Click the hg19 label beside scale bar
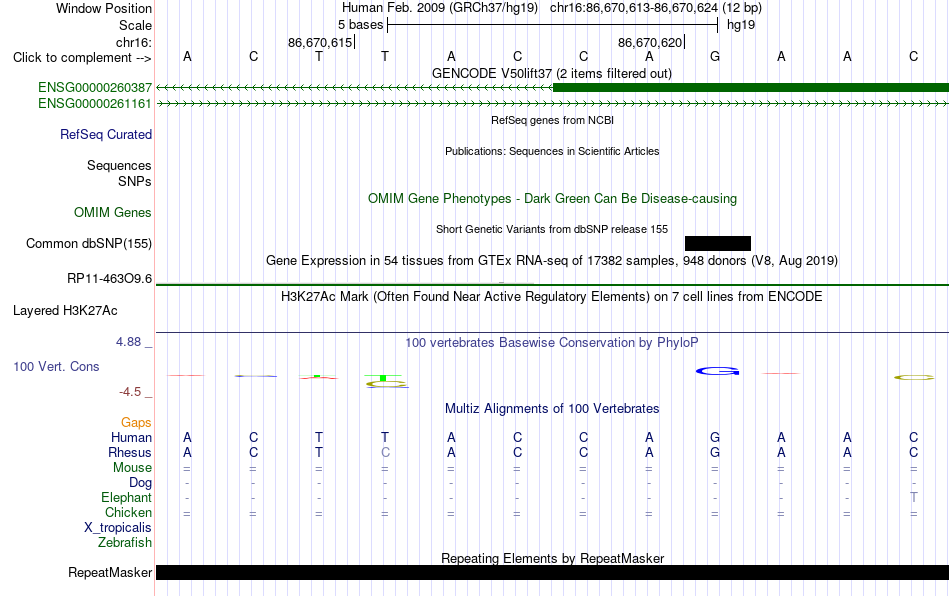This screenshot has height=596, width=950. coord(741,25)
